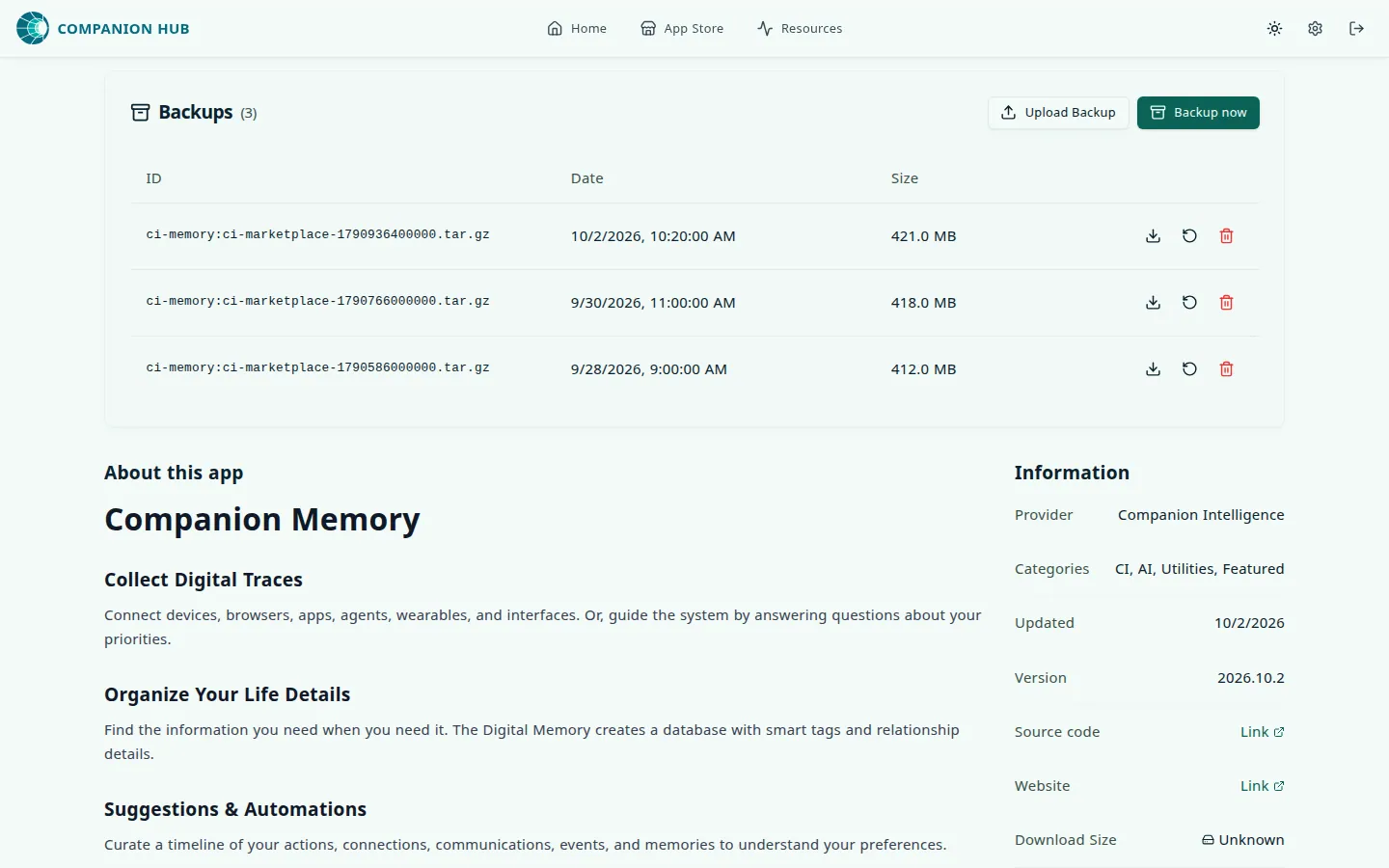Toggle the light/dark theme sun icon
Screen dimensions: 1389x868
(x=1274, y=29)
